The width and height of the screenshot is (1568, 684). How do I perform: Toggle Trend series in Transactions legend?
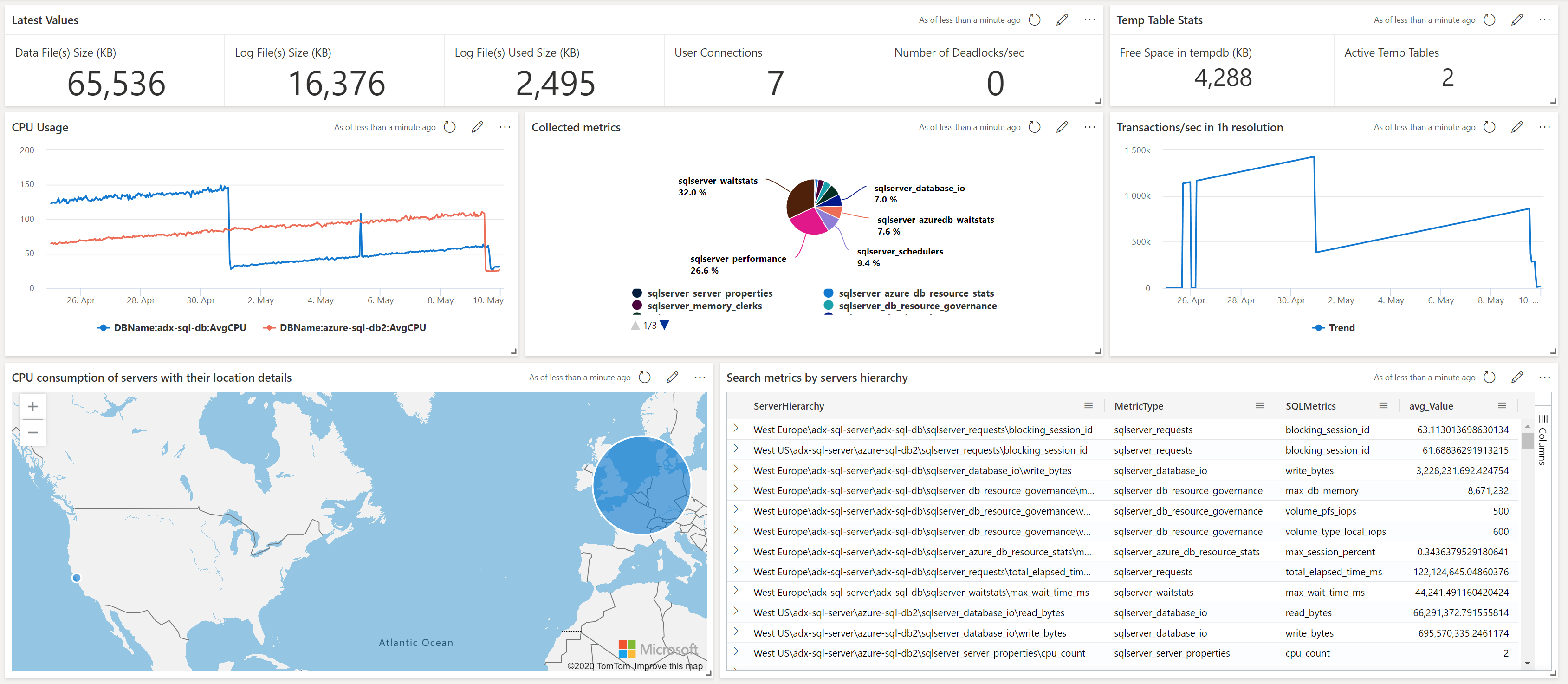tap(1334, 328)
